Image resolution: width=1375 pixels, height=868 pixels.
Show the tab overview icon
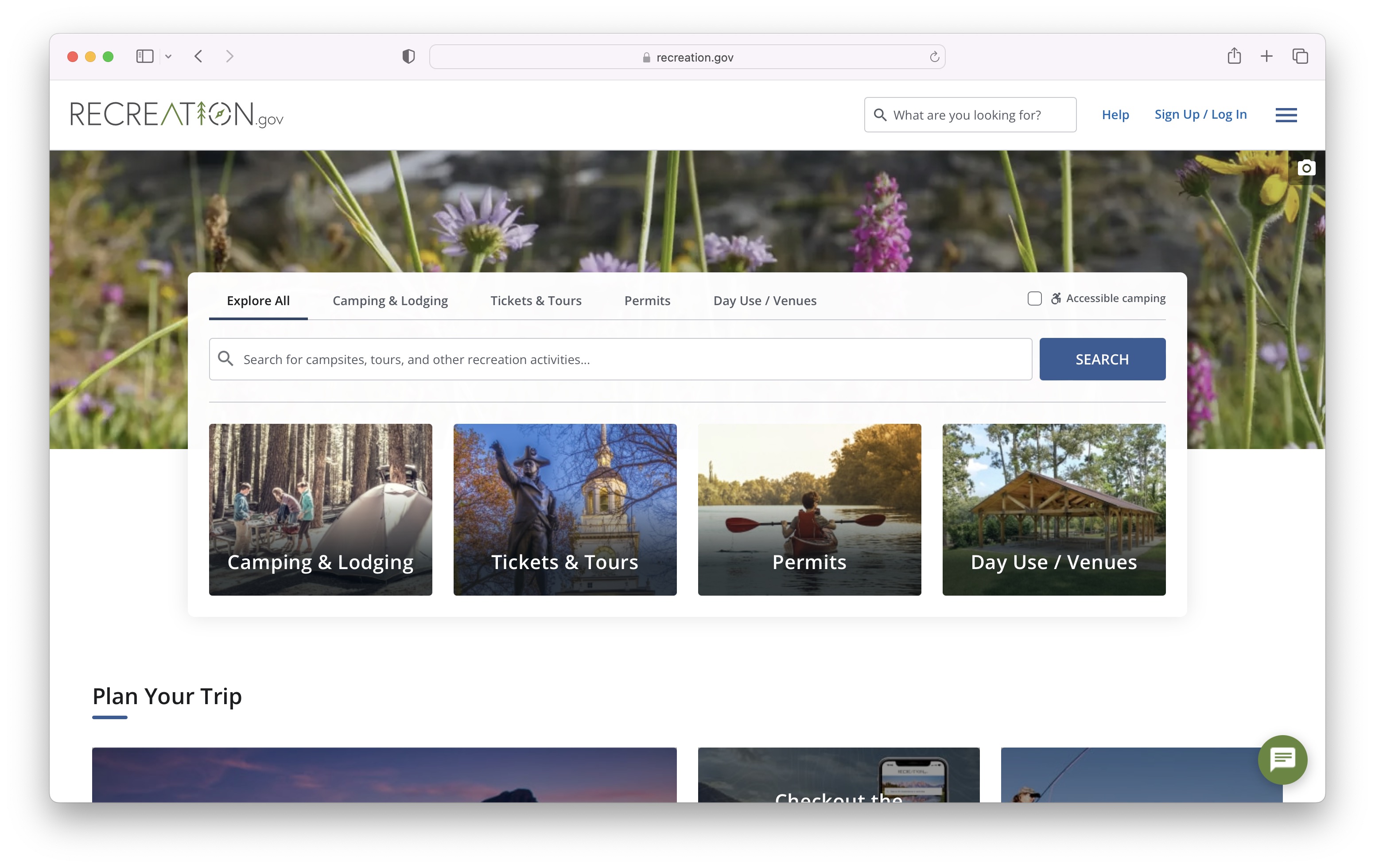1300,57
